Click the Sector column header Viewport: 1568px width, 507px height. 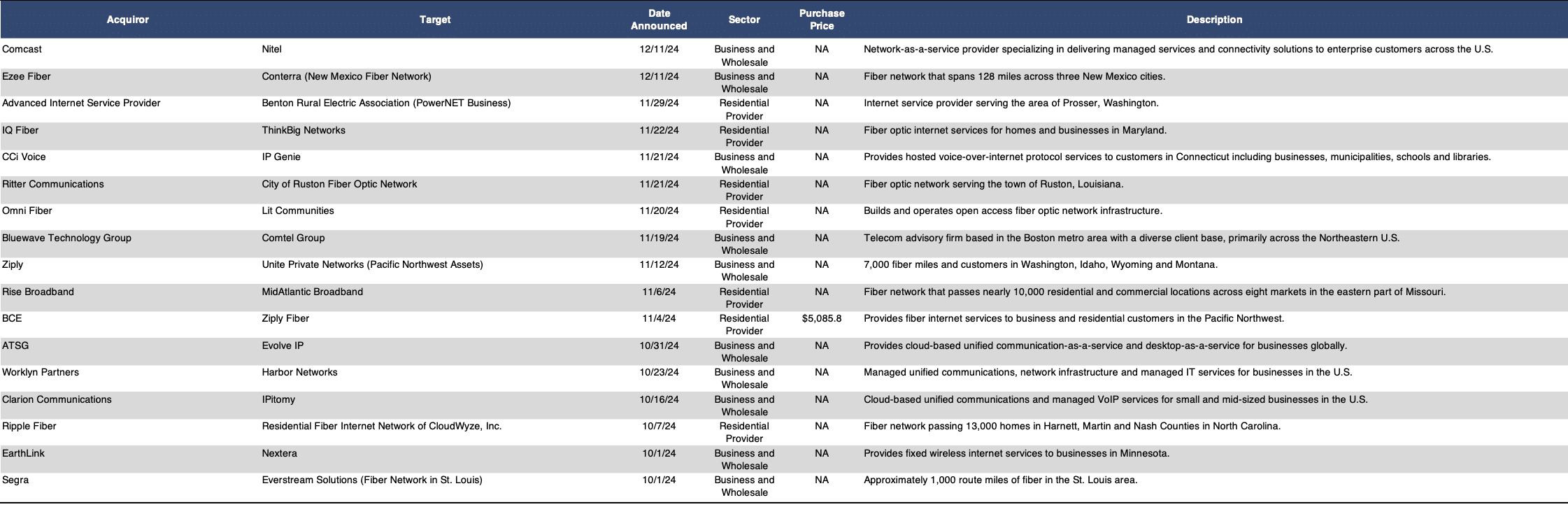point(744,20)
